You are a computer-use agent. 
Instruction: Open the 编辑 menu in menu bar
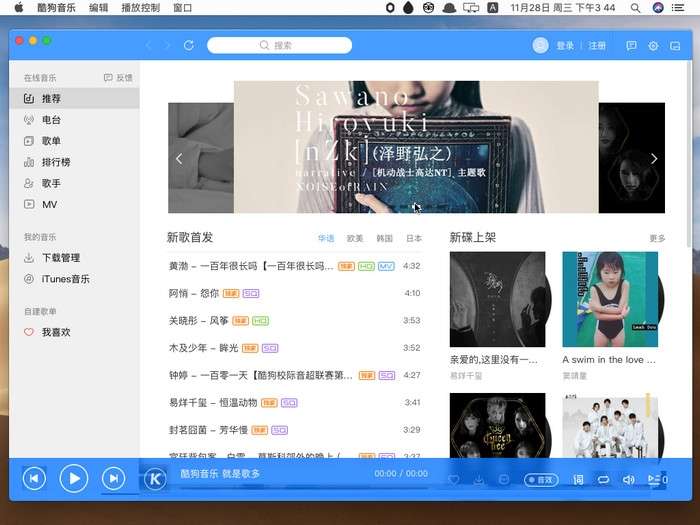99,8
